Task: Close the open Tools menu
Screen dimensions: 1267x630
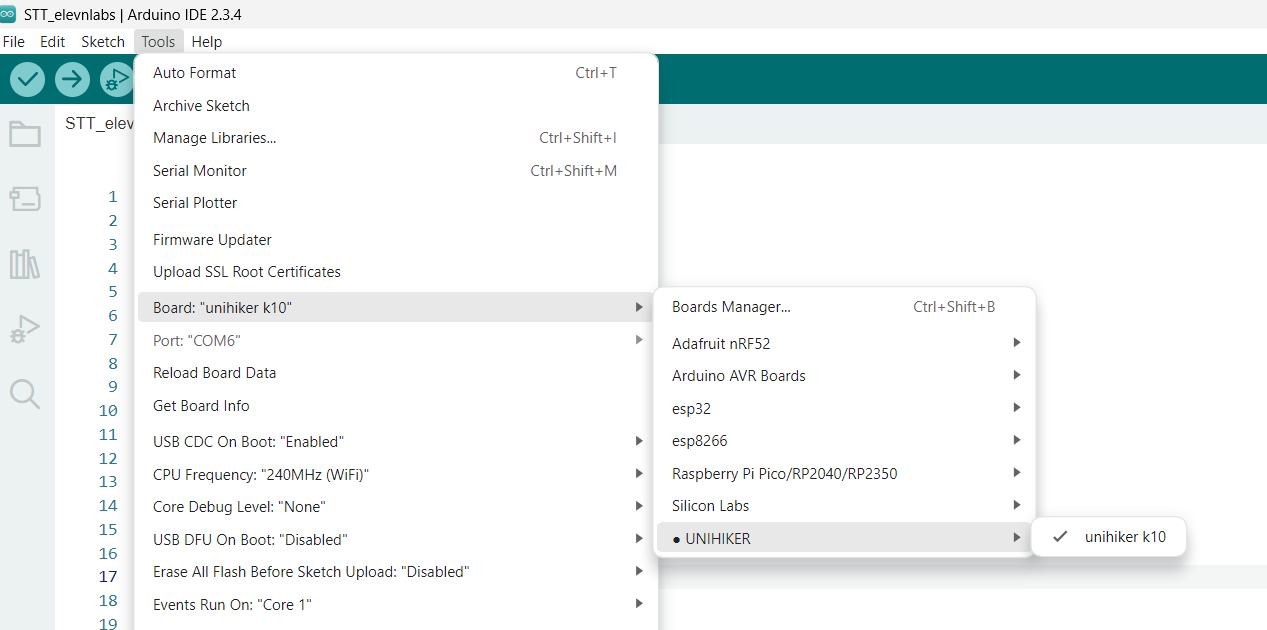Action: point(158,42)
